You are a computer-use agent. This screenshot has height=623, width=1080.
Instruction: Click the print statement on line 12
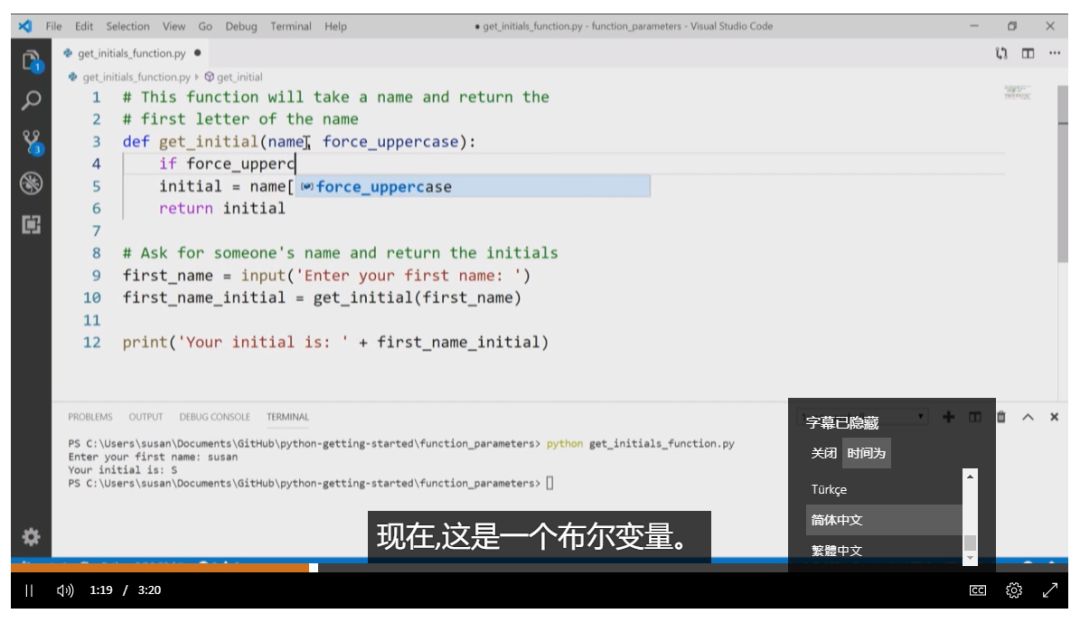335,342
